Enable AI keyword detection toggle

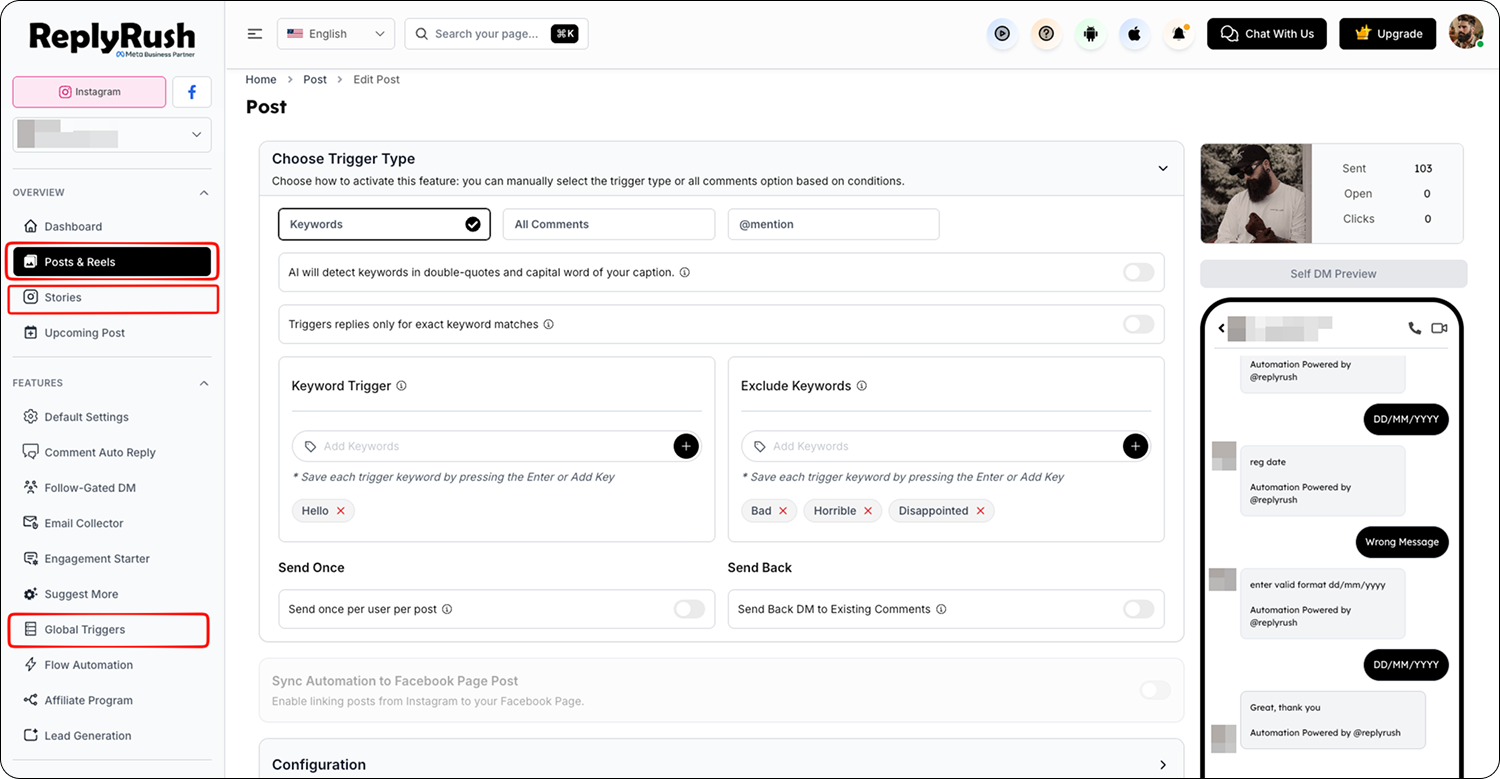[x=1138, y=272]
